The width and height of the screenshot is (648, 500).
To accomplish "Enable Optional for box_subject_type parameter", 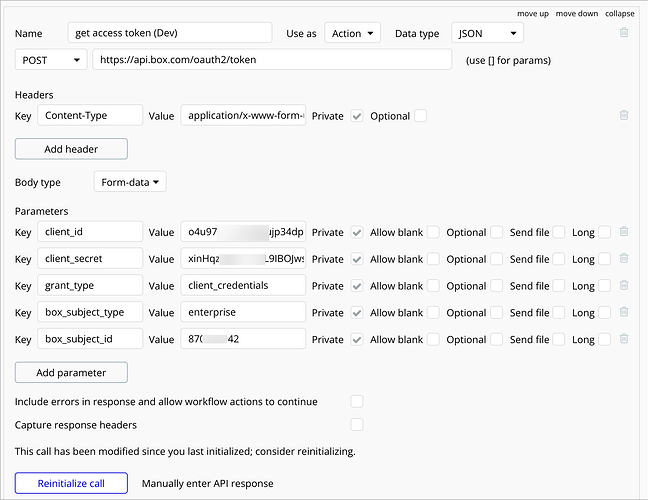I will 497,313.
